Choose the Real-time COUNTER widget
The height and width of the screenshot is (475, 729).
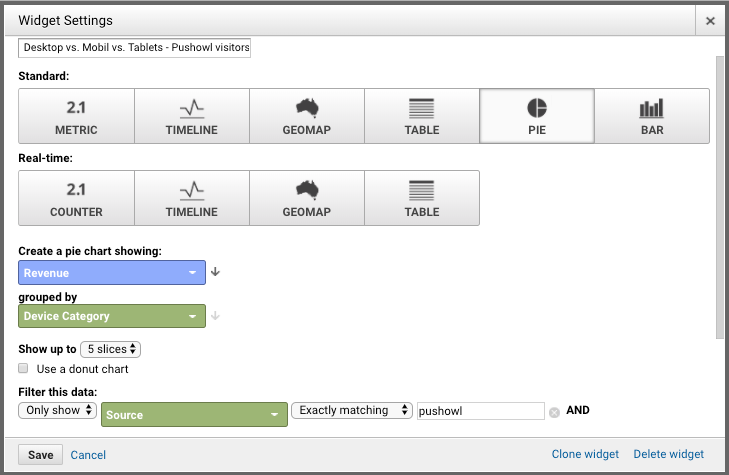coord(76,198)
